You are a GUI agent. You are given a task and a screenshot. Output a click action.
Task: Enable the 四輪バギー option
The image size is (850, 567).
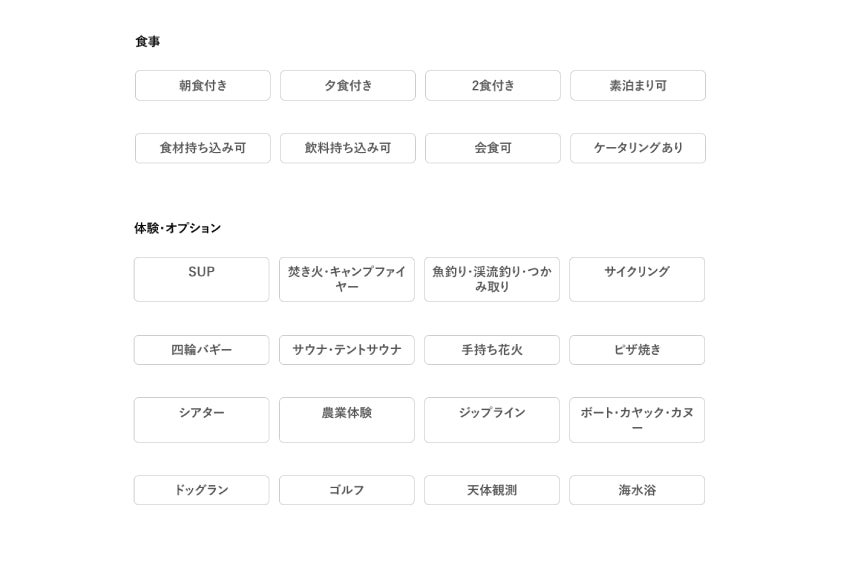pyautogui.click(x=202, y=350)
